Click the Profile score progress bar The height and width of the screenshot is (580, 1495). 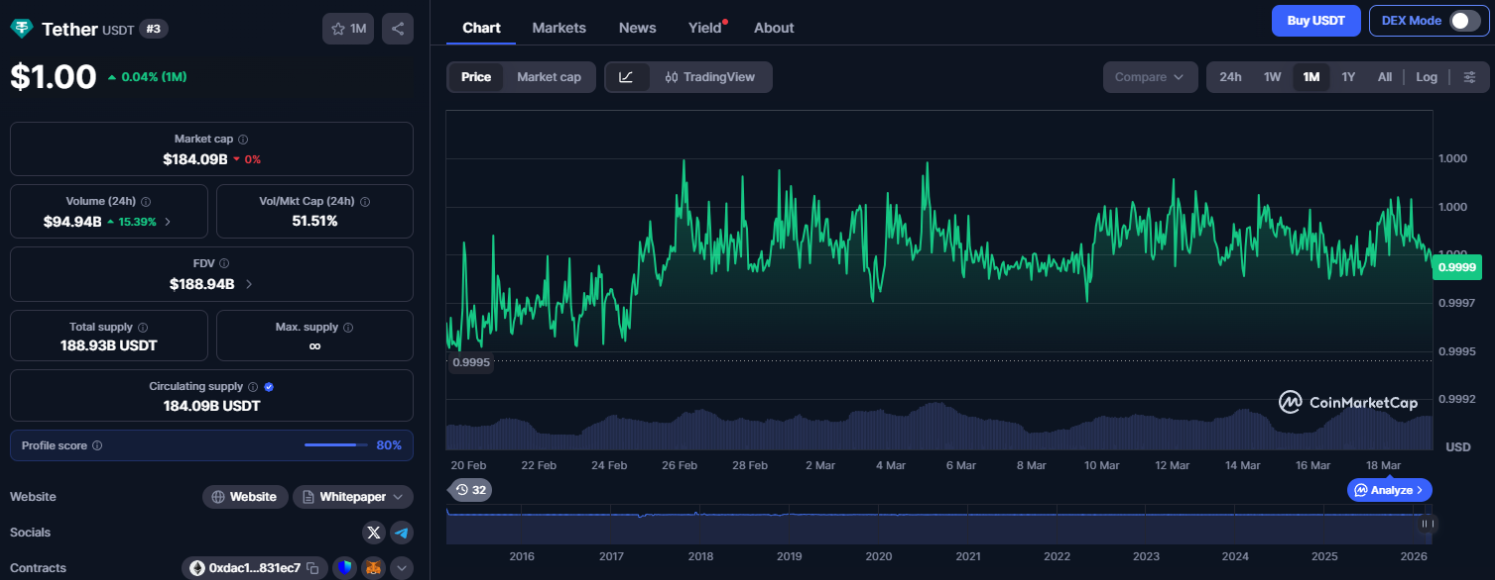[337, 445]
